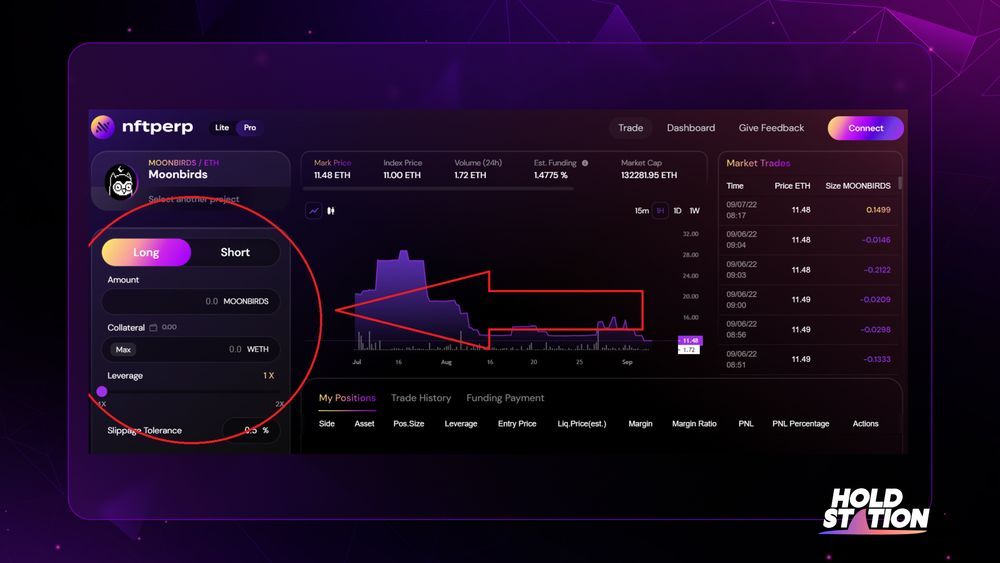Viewport: 1000px width, 563px height.
Task: Click the Actions column header
Action: (865, 423)
